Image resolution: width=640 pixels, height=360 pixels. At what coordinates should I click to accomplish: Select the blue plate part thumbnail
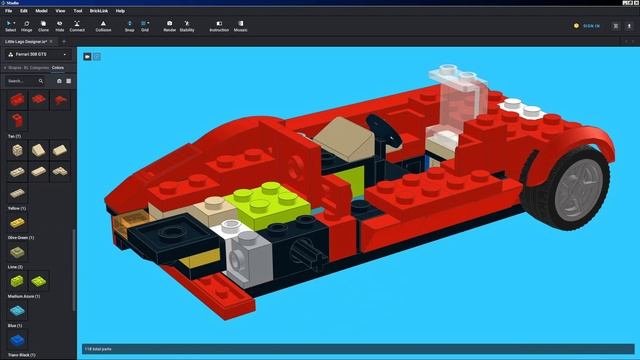[17, 340]
